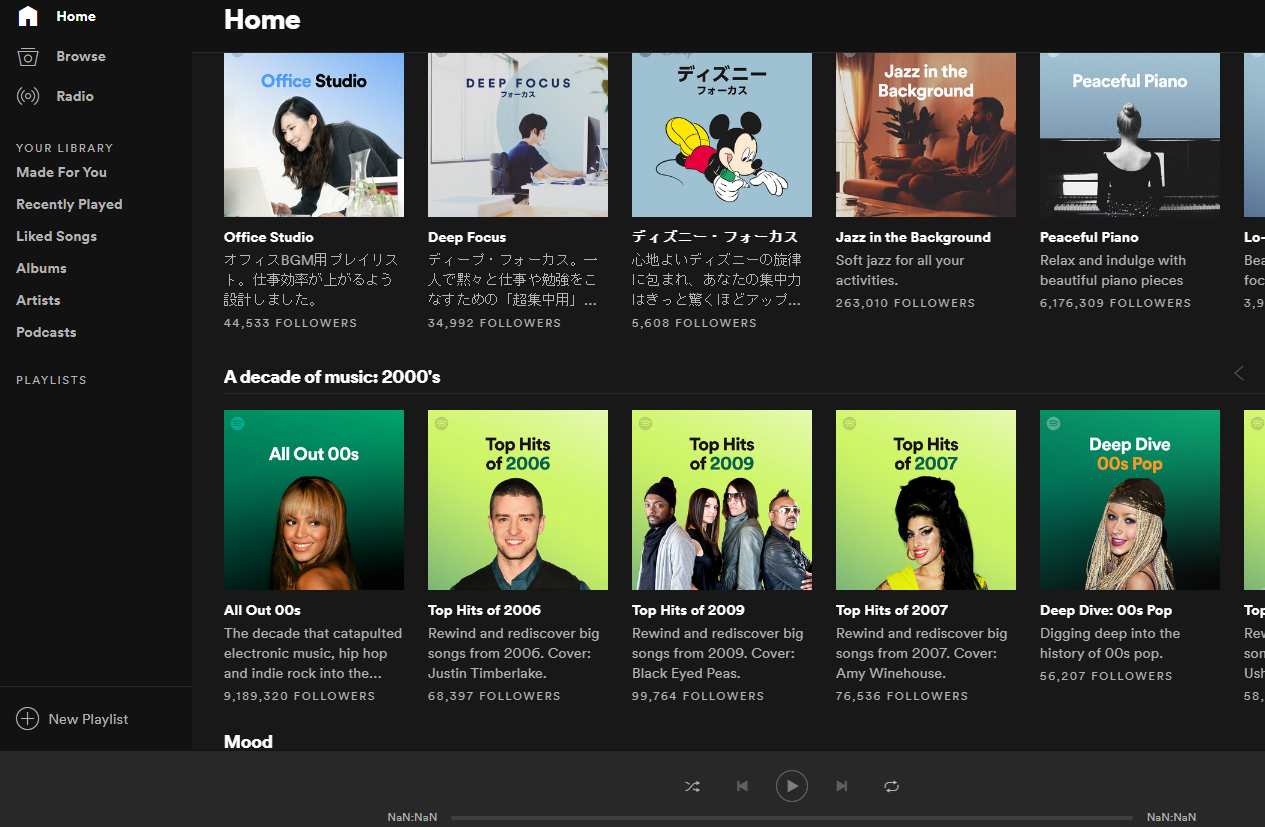Open Recently Played
1265x827 pixels.
click(69, 204)
